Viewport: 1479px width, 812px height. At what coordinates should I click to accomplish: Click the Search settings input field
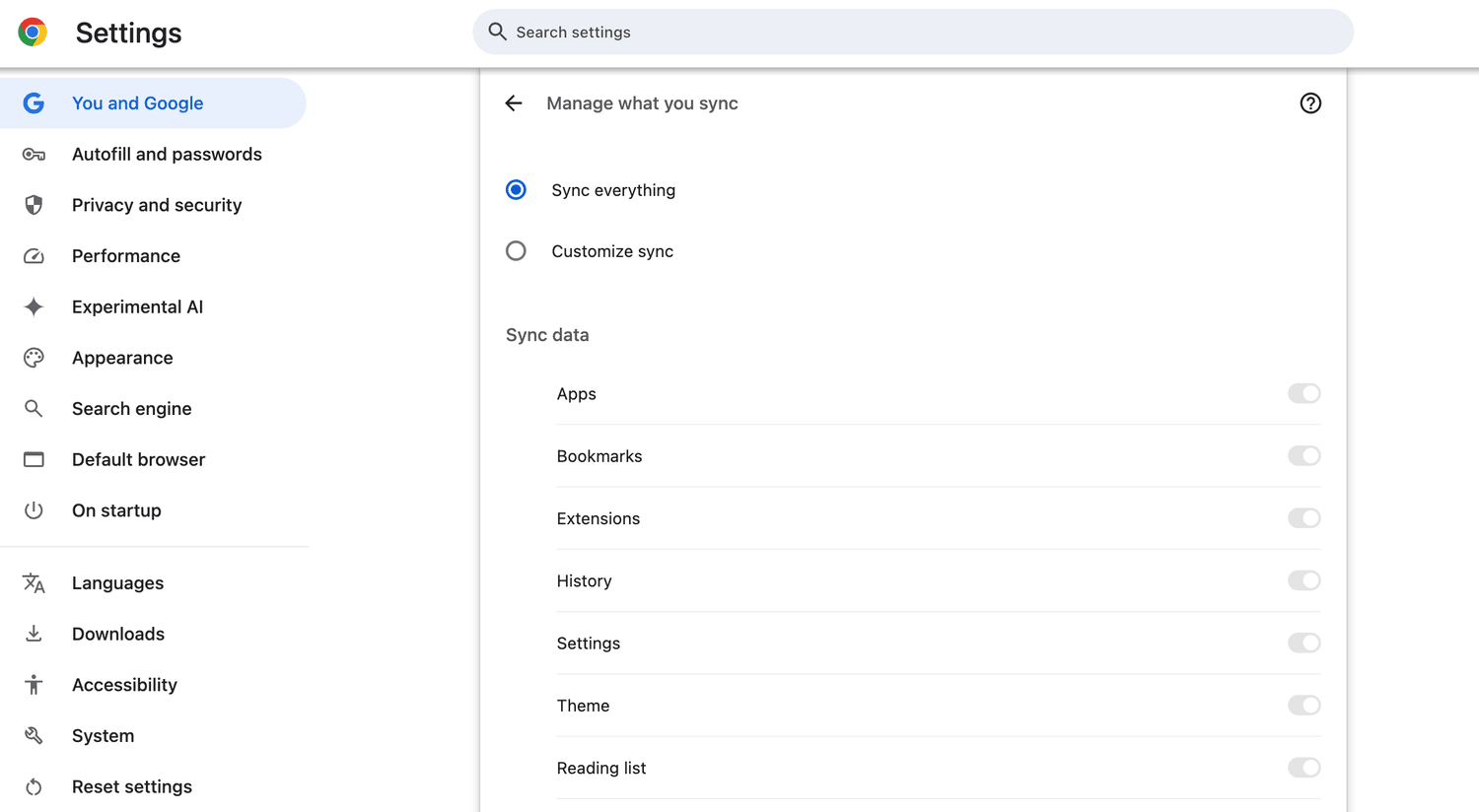coord(912,33)
